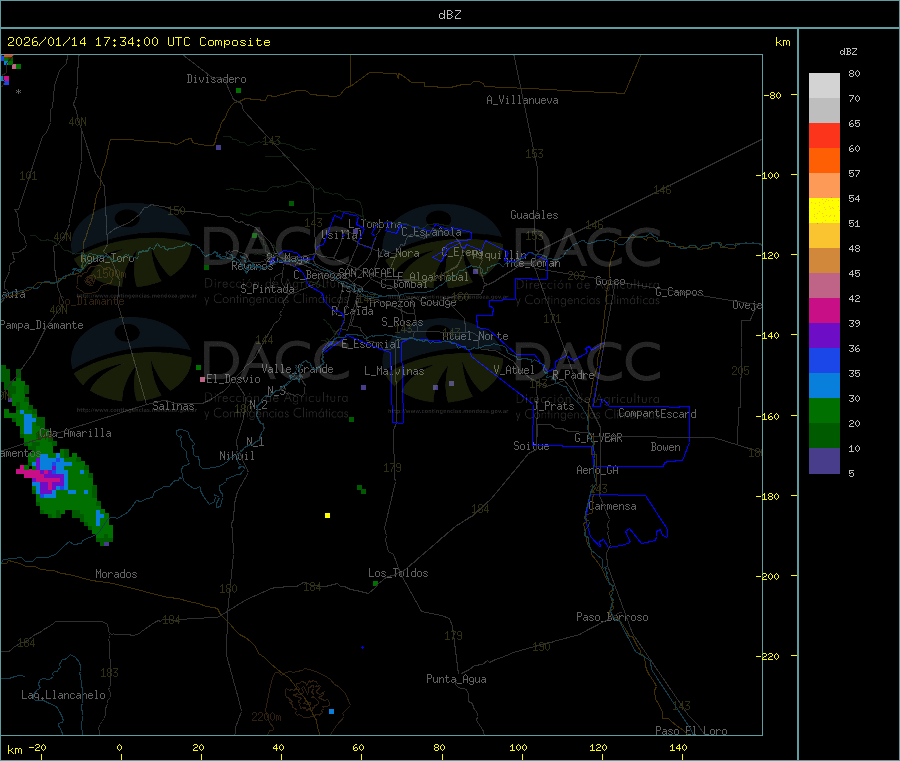Click the Carmensa location label
This screenshot has width=900, height=761.
tap(612, 506)
